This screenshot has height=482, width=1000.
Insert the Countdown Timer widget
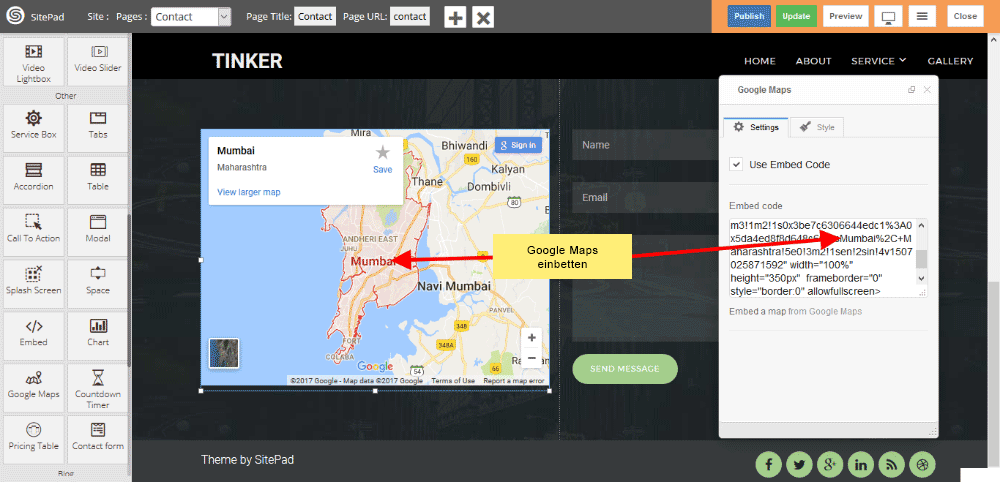click(x=98, y=387)
